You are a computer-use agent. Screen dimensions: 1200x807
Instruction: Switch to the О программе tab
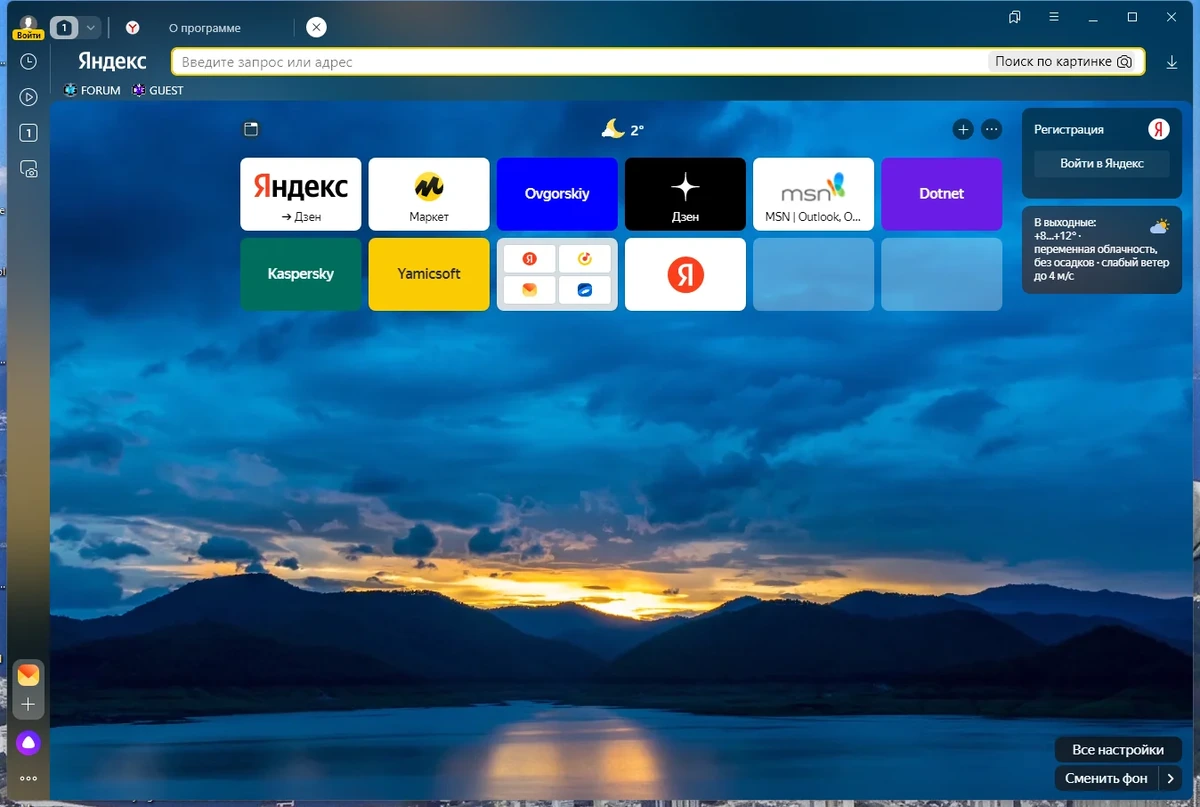pos(205,28)
